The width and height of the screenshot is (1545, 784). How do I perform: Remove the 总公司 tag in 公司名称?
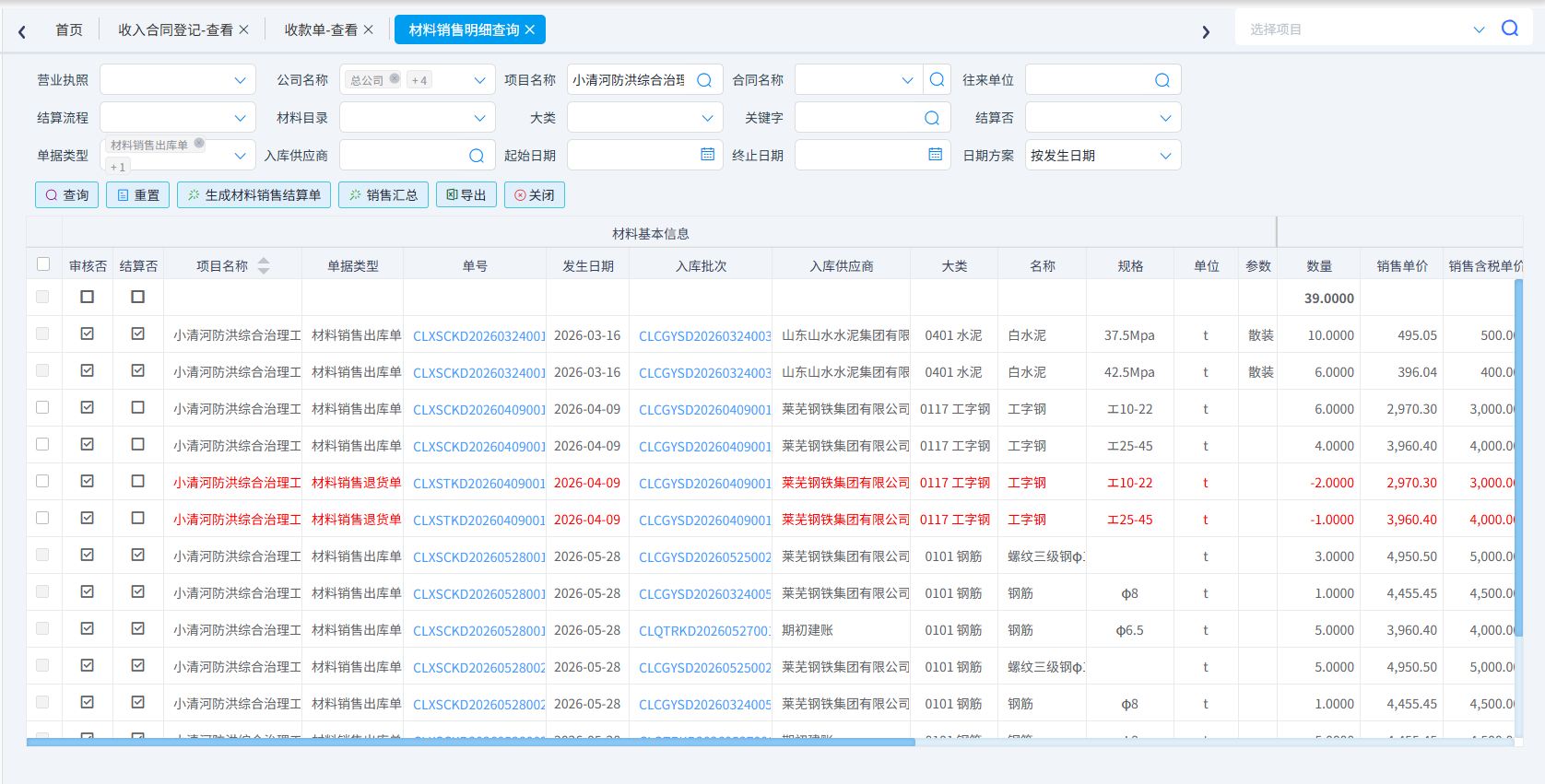coord(395,78)
